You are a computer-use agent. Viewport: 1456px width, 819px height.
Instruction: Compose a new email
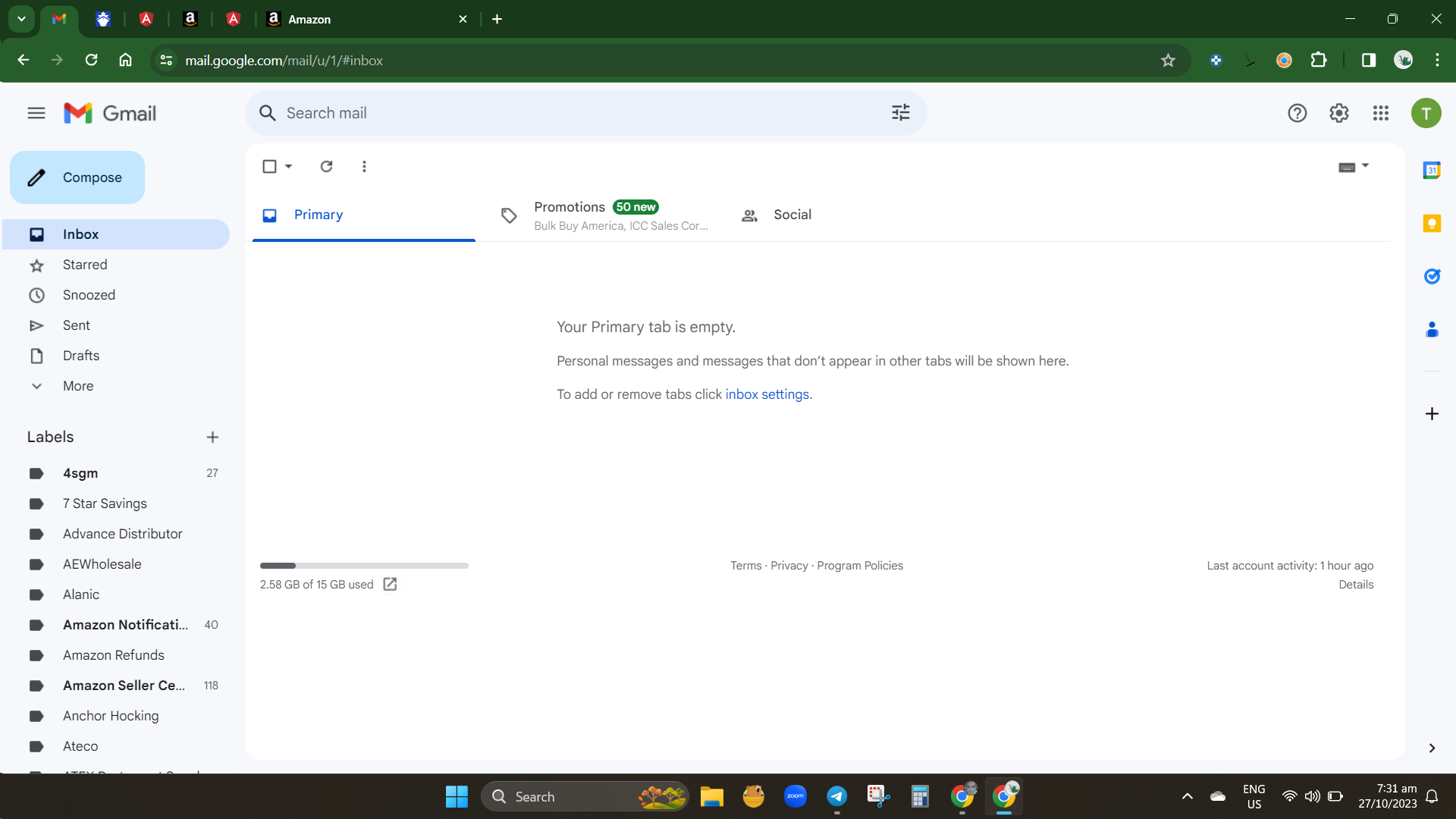77,177
